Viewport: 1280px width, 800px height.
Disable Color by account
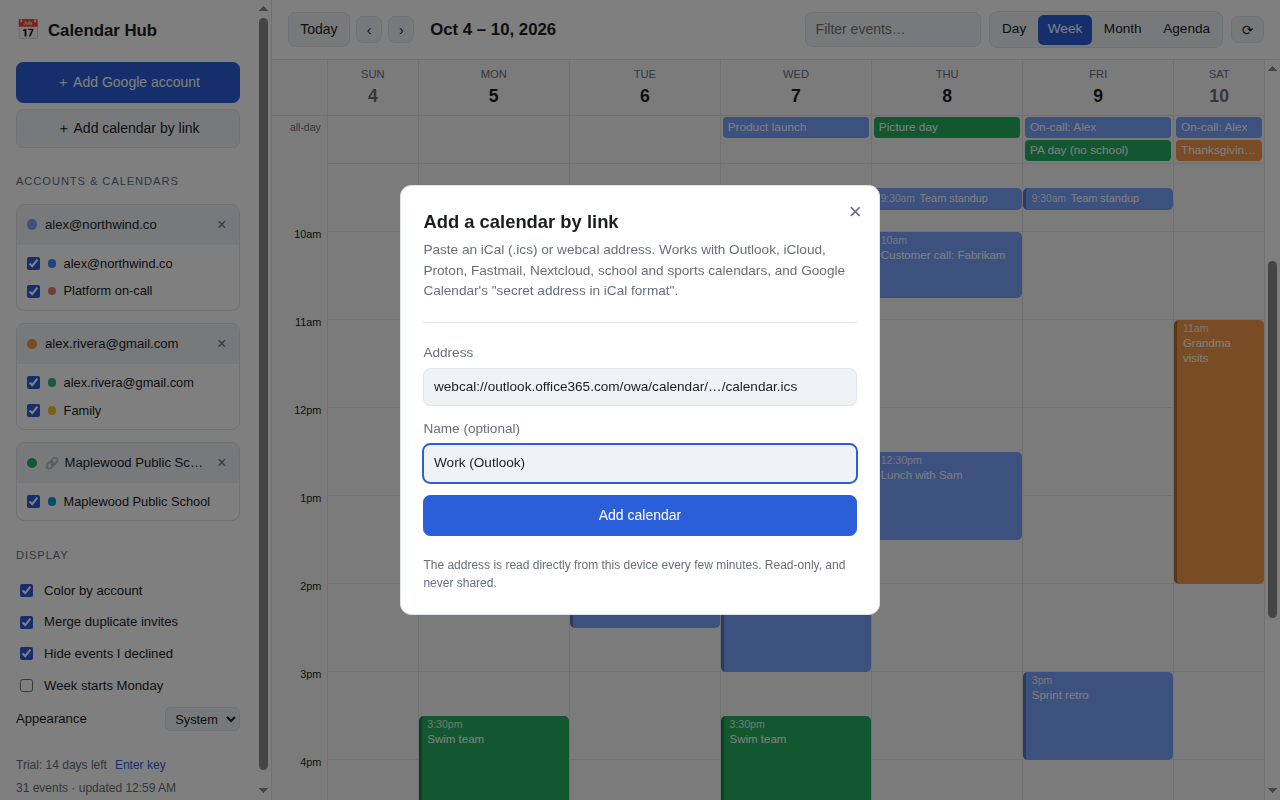pyautogui.click(x=27, y=591)
